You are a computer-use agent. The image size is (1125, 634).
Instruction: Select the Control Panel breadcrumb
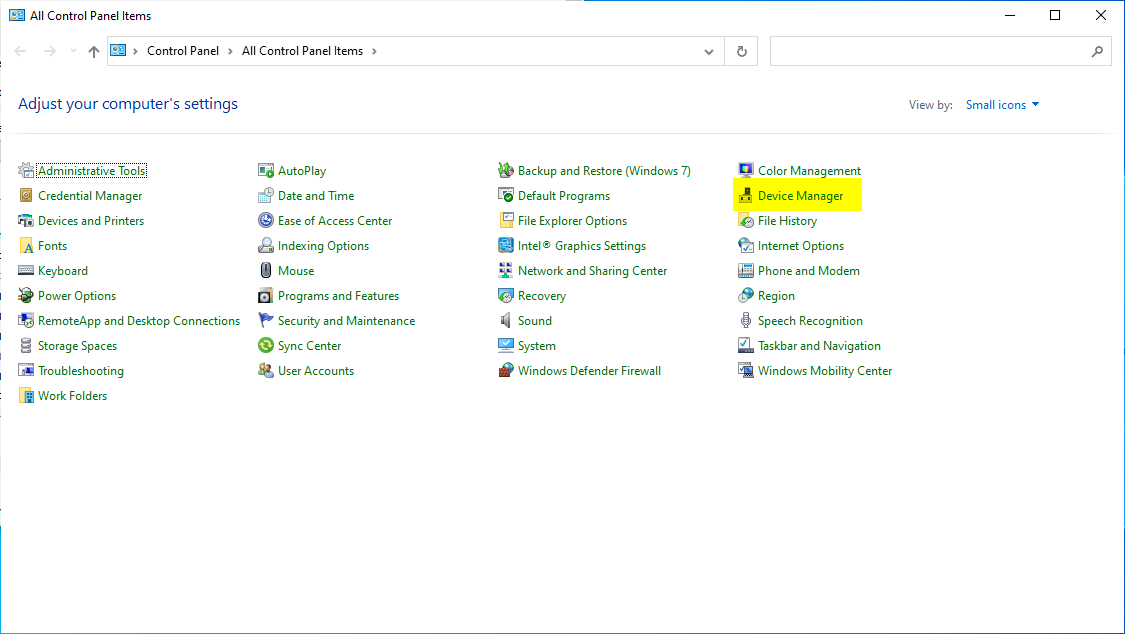(x=183, y=51)
